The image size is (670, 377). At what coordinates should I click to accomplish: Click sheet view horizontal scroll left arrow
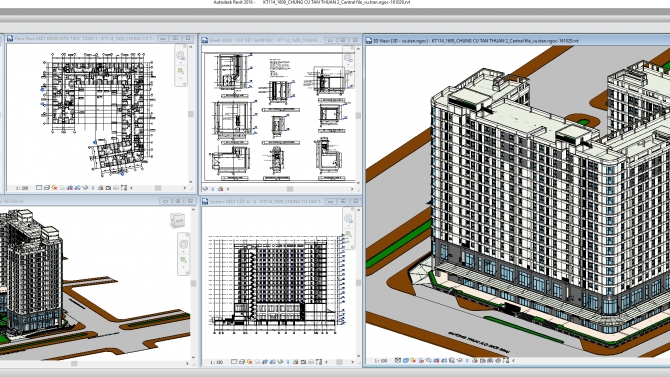228,188
